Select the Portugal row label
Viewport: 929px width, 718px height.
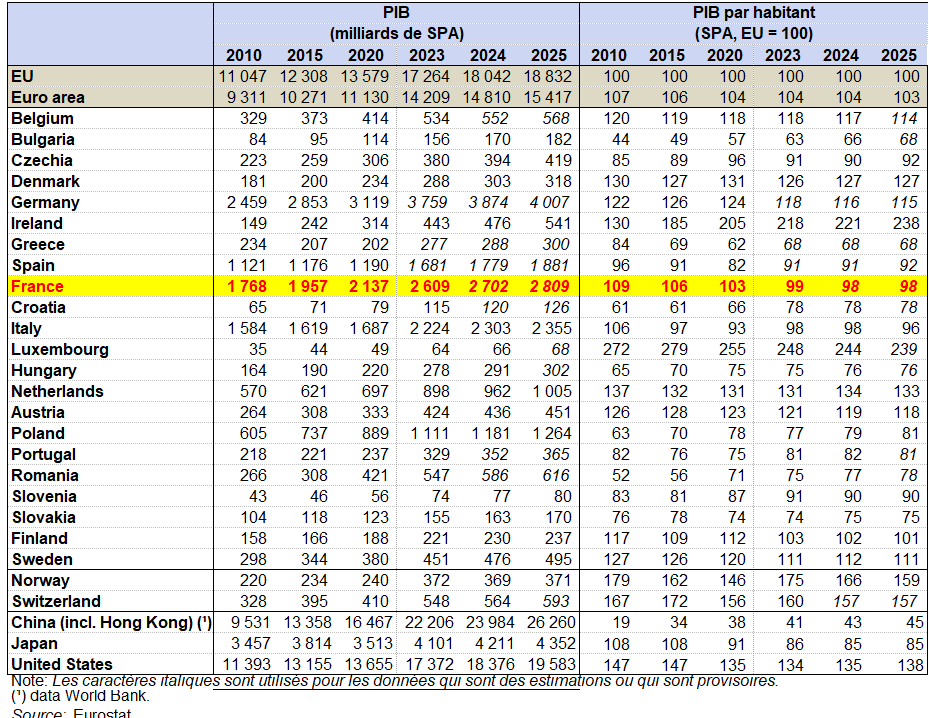click(x=44, y=455)
